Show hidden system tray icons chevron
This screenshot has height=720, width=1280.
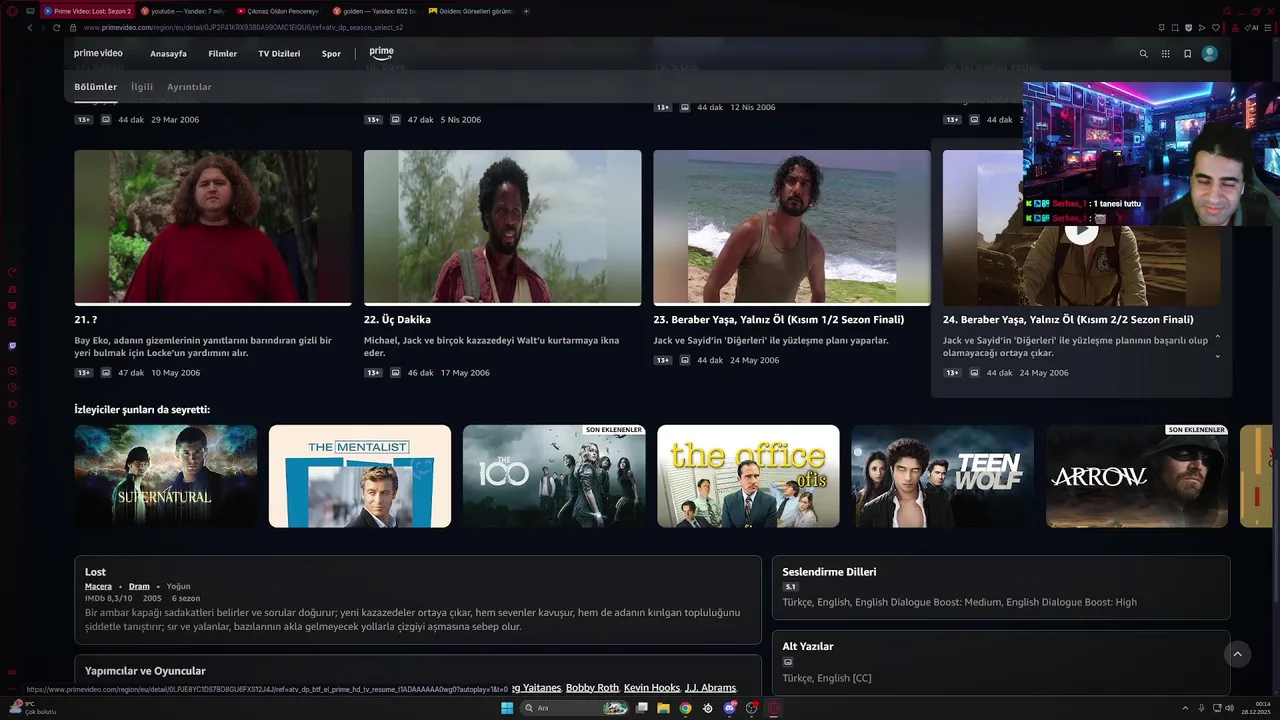tap(1185, 708)
